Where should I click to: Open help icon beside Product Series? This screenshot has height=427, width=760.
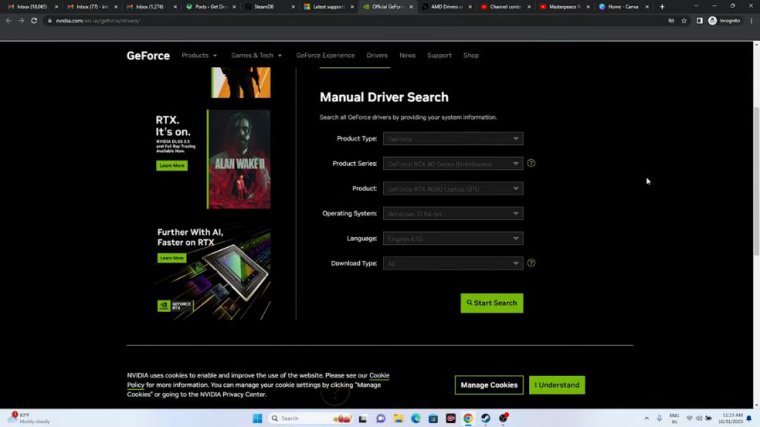click(531, 163)
